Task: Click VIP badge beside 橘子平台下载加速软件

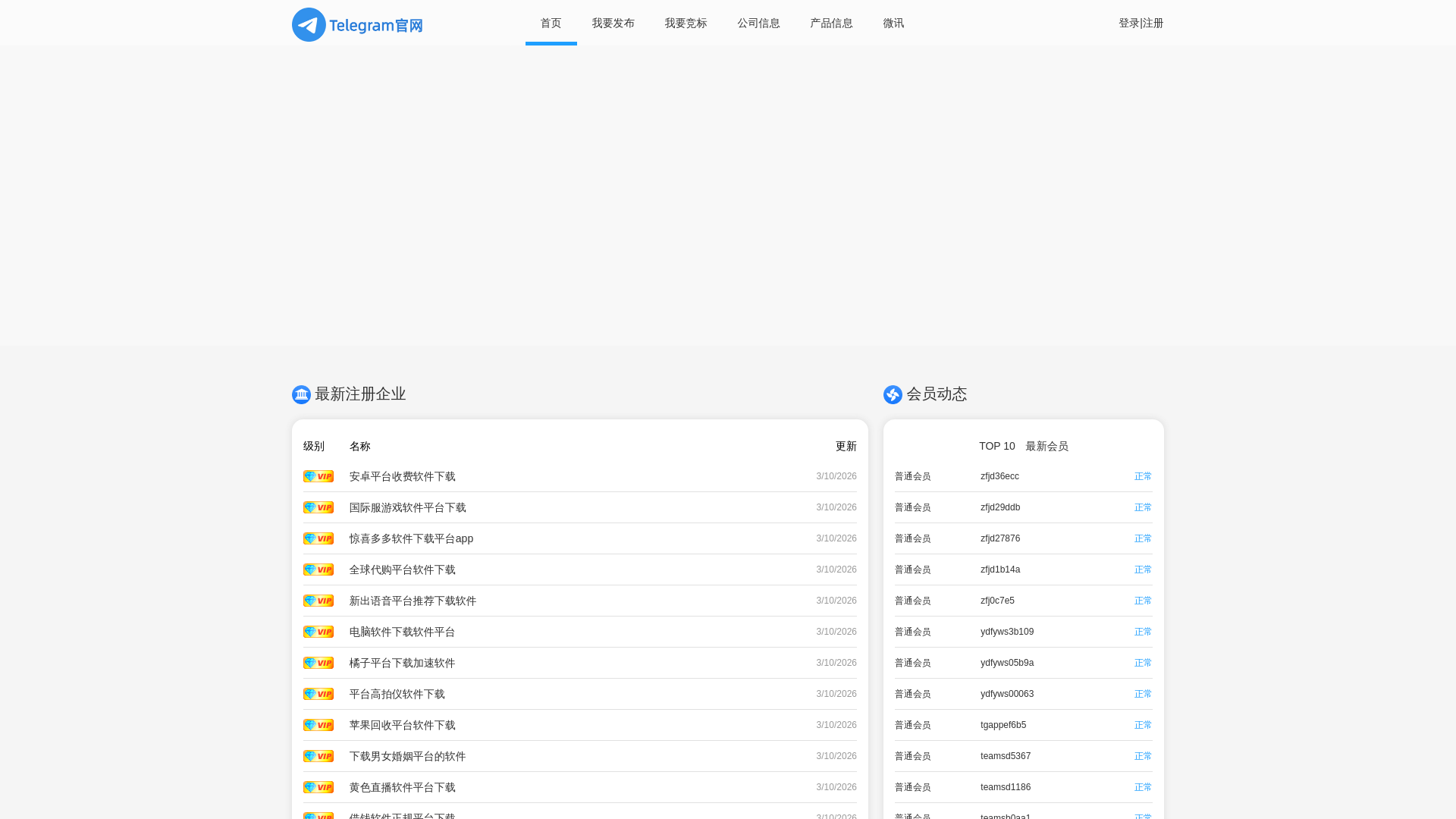Action: click(x=318, y=663)
